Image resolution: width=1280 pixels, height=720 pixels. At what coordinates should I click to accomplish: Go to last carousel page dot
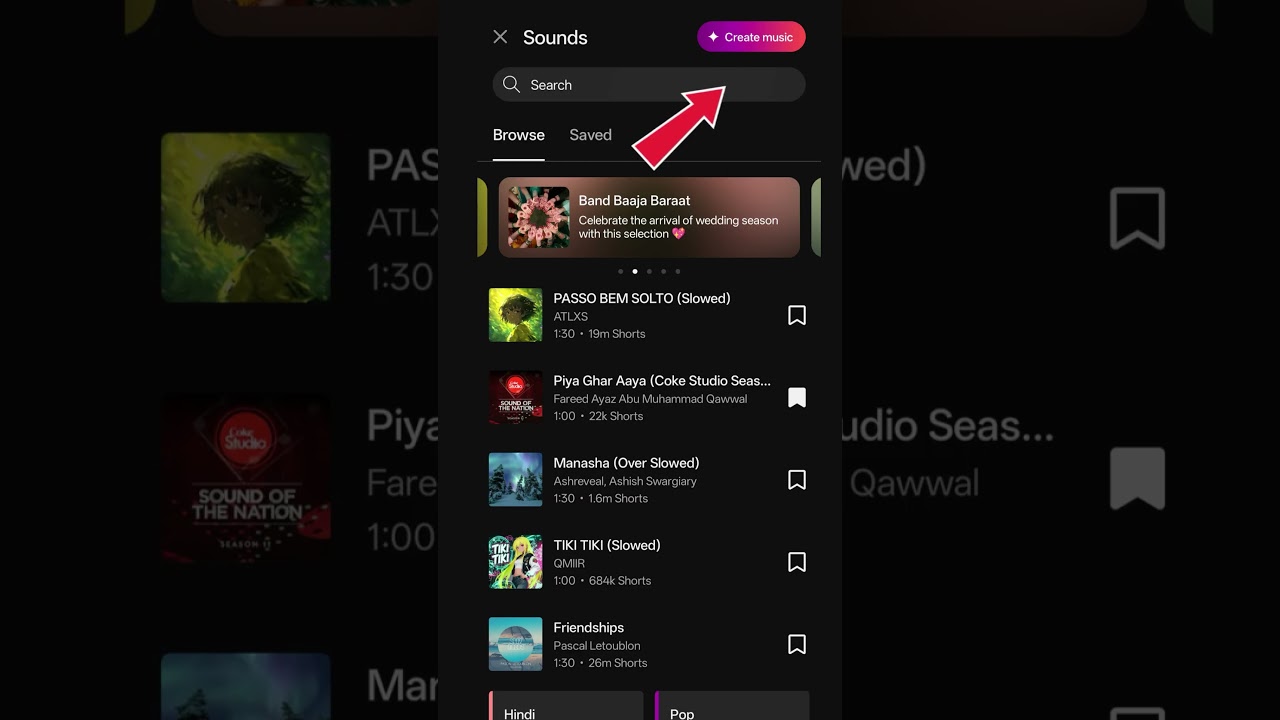click(x=677, y=271)
